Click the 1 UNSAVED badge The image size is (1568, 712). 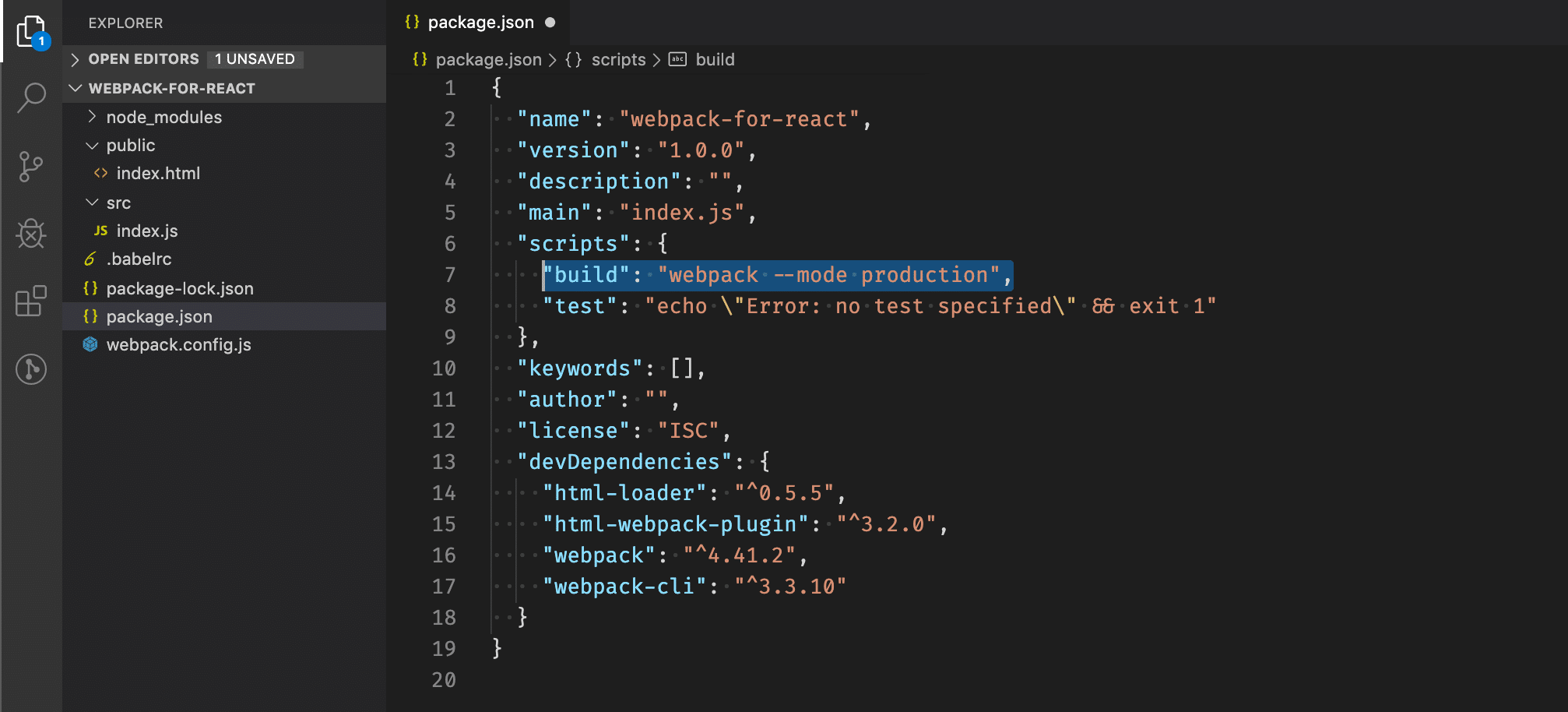pos(255,58)
